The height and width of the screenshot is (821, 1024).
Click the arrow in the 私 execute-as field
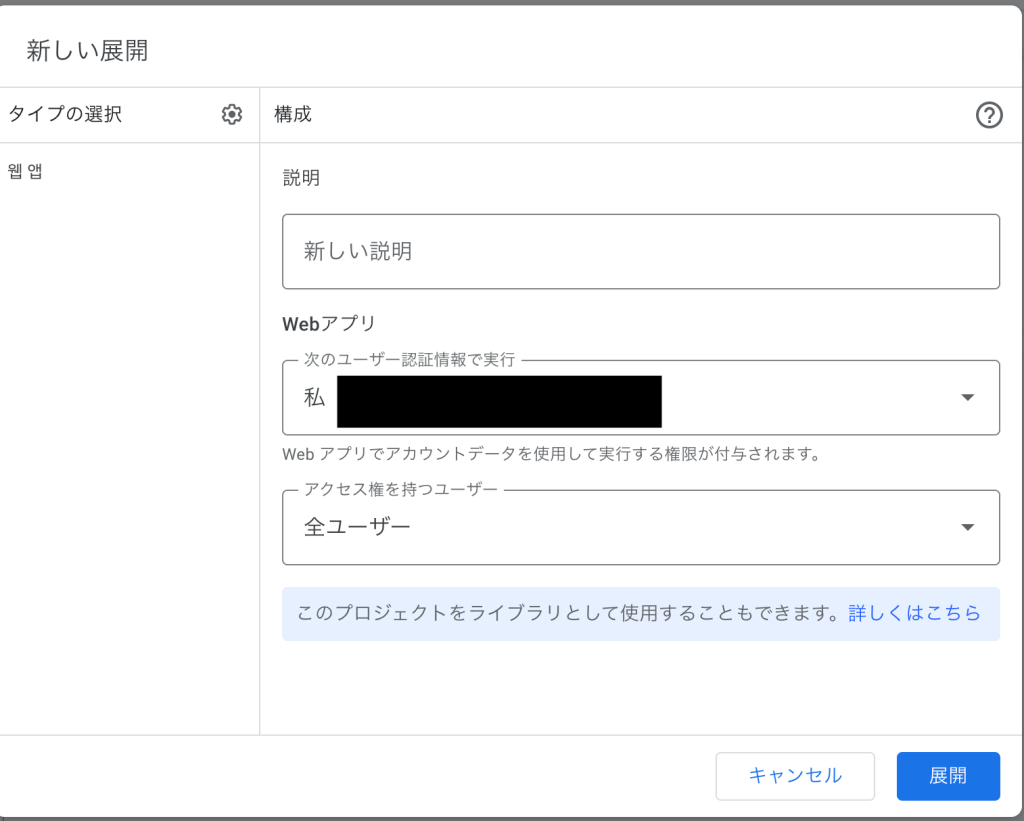(967, 398)
